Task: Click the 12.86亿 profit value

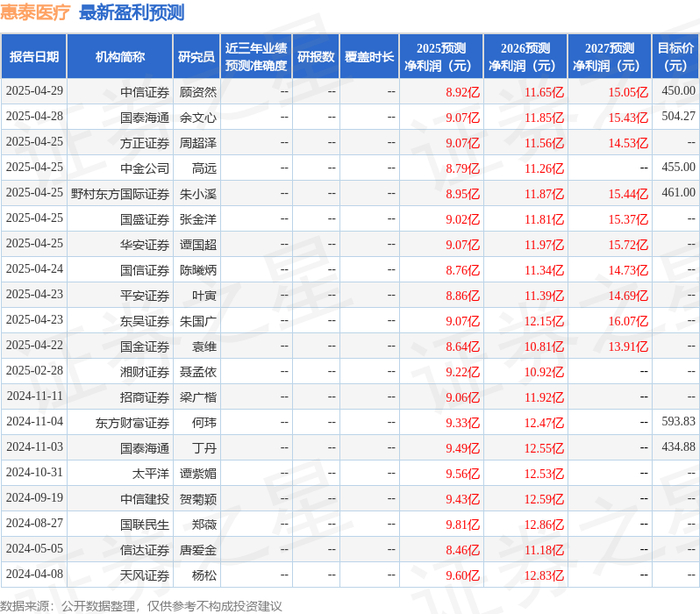Action: tap(544, 525)
